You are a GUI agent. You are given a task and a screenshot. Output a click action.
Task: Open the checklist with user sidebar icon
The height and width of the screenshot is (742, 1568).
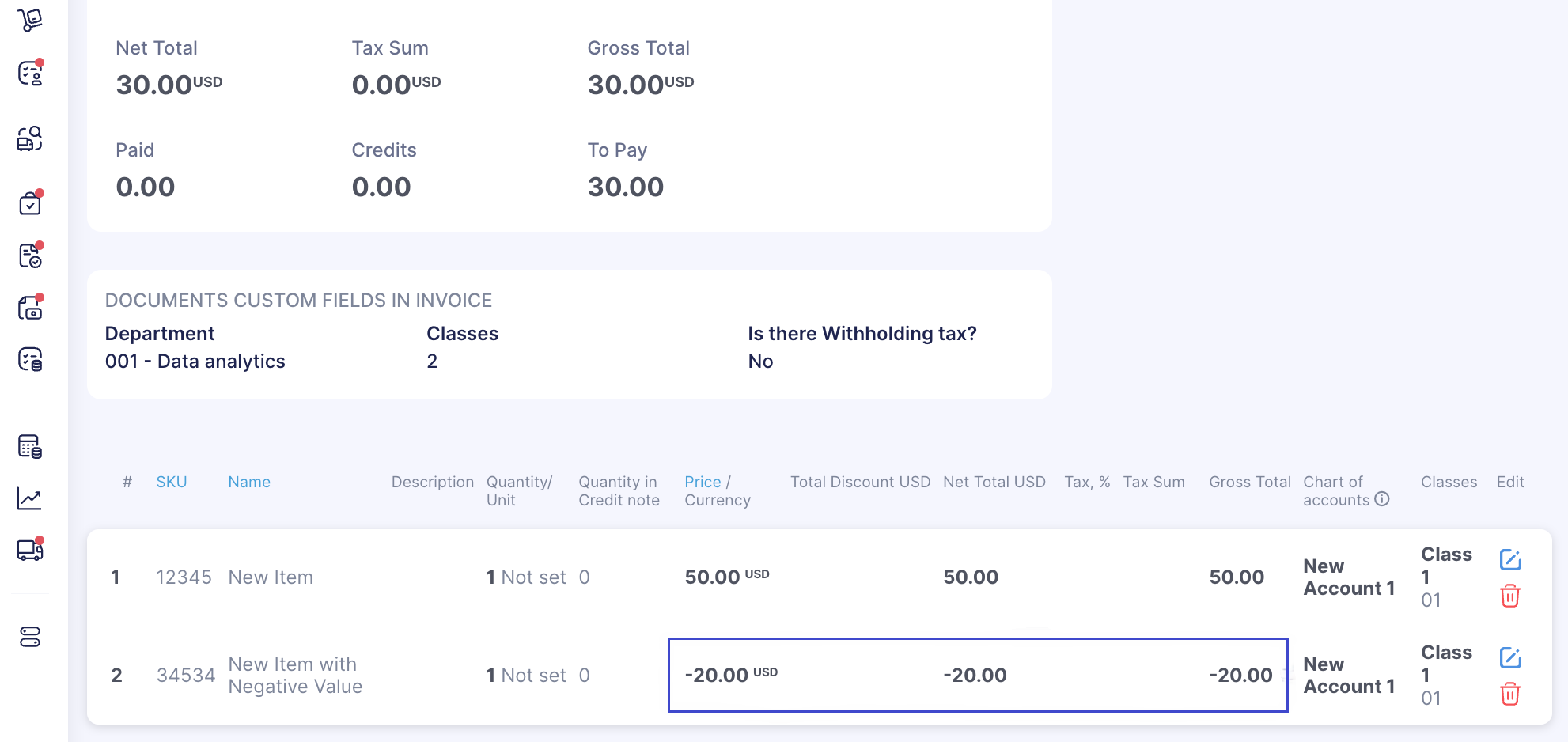pyautogui.click(x=30, y=73)
